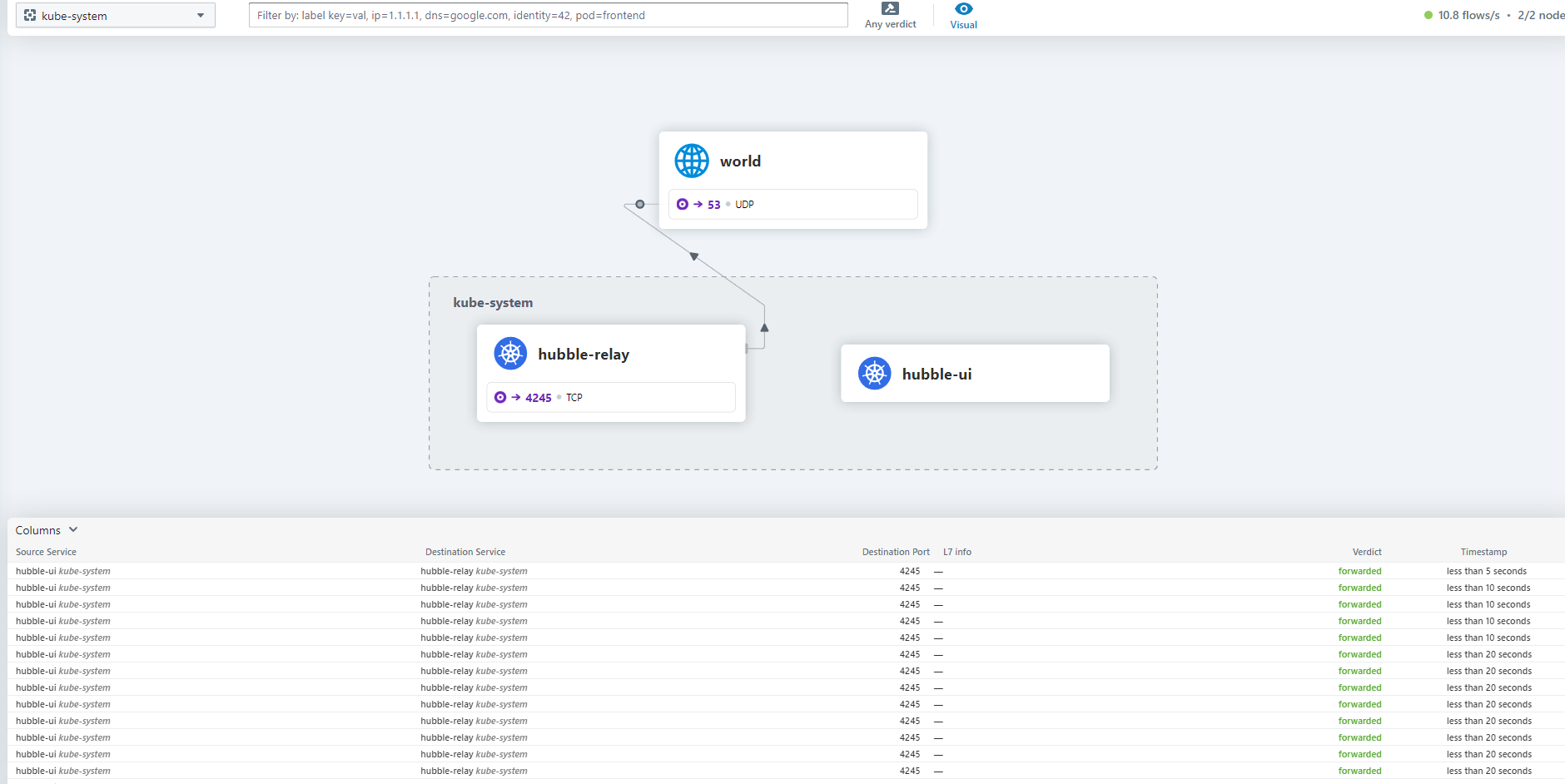Select the hubble-ui Kubernetes icon
The image size is (1565, 784).
[875, 374]
